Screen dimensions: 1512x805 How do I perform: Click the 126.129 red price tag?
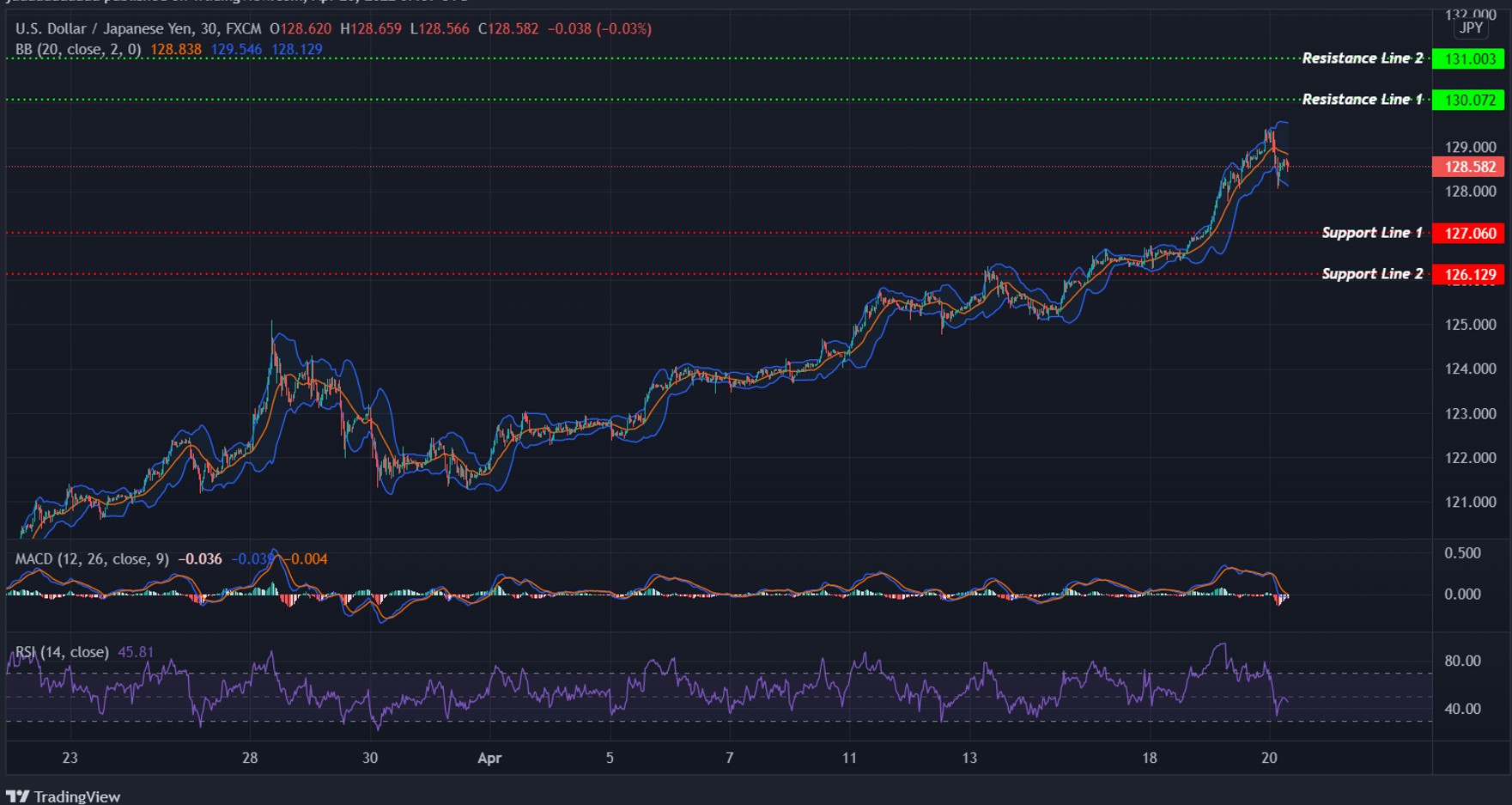(1468, 273)
